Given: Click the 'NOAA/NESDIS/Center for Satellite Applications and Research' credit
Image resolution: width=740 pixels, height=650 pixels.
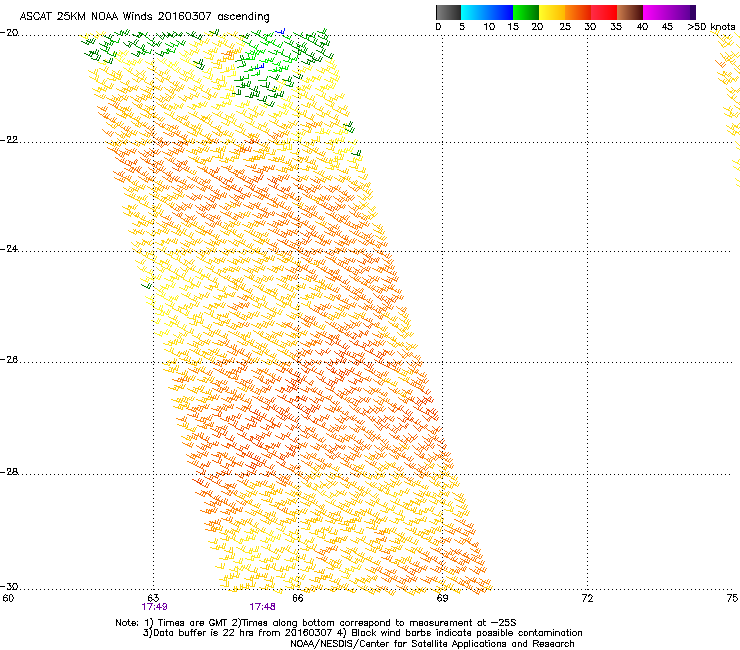Looking at the screenshot, I should click(432, 644).
